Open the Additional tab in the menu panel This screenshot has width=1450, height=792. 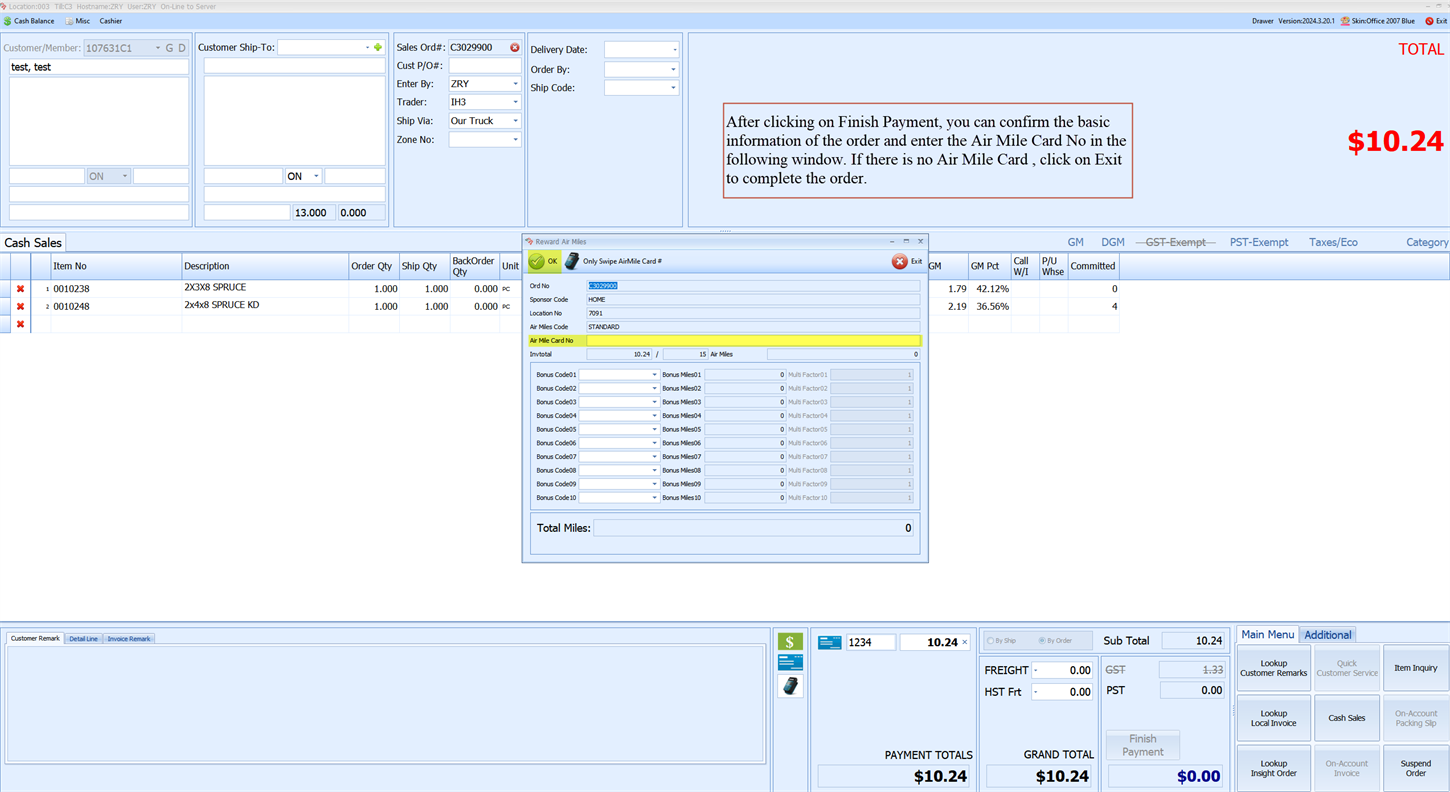point(1327,634)
